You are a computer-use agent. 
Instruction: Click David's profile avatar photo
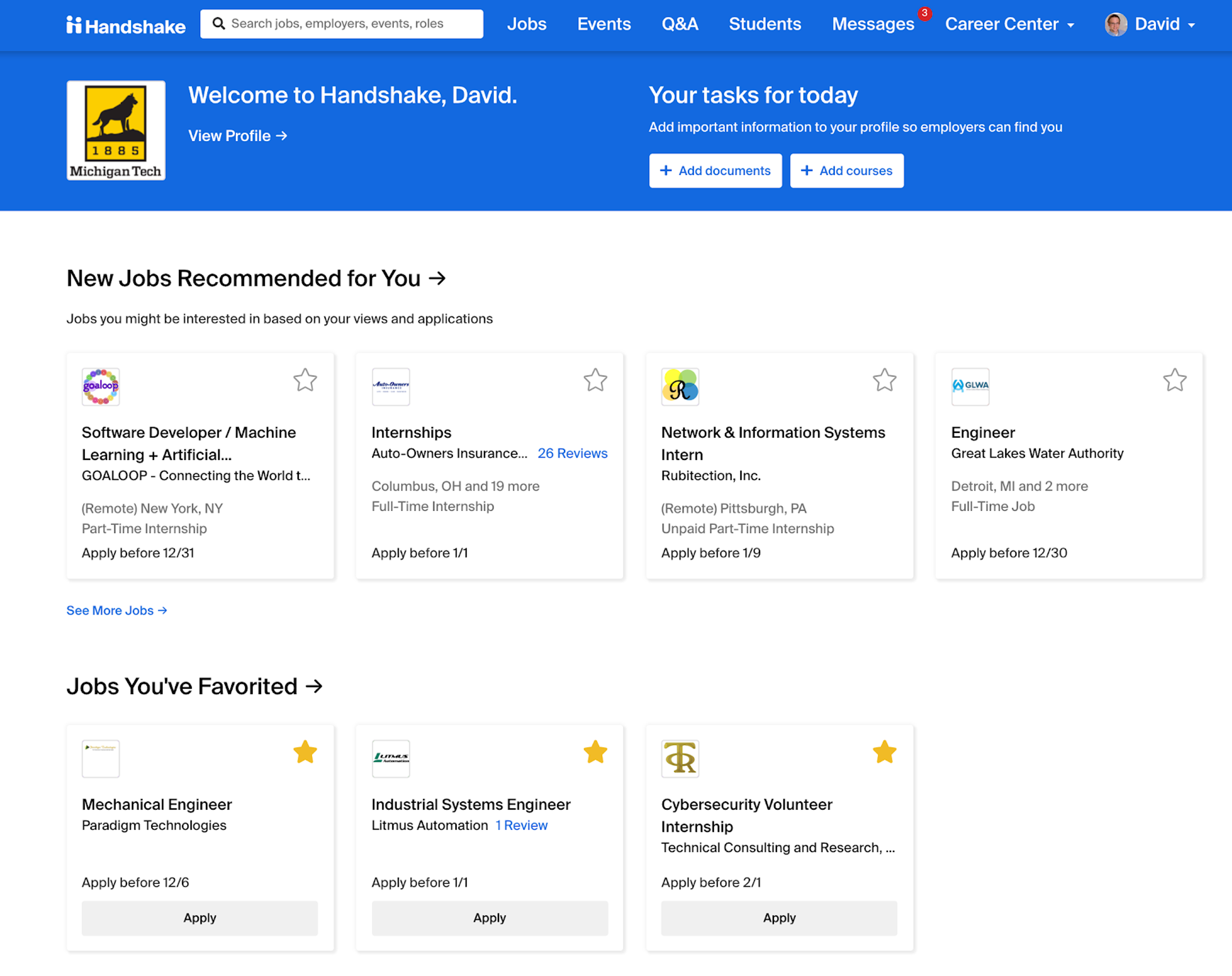point(1116,25)
